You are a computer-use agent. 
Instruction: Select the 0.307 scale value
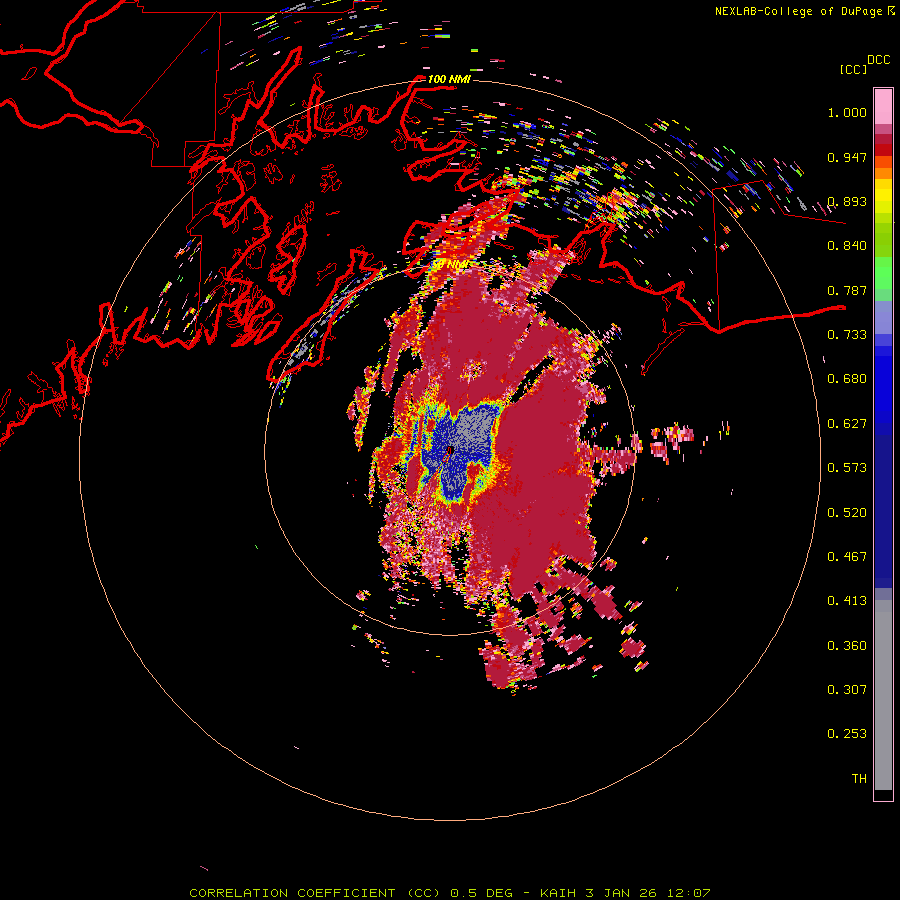(847, 690)
